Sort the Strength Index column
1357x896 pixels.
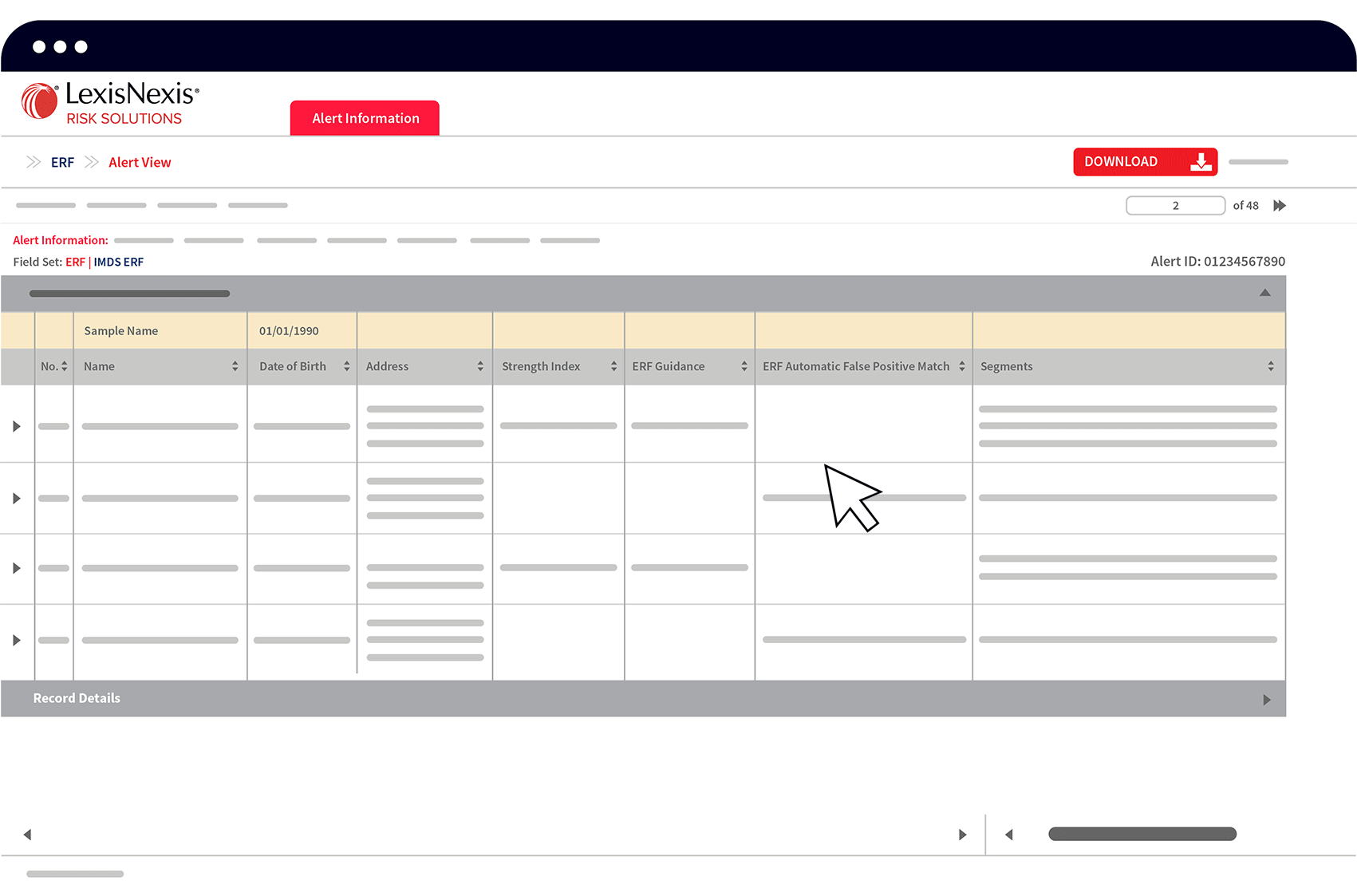(x=613, y=366)
